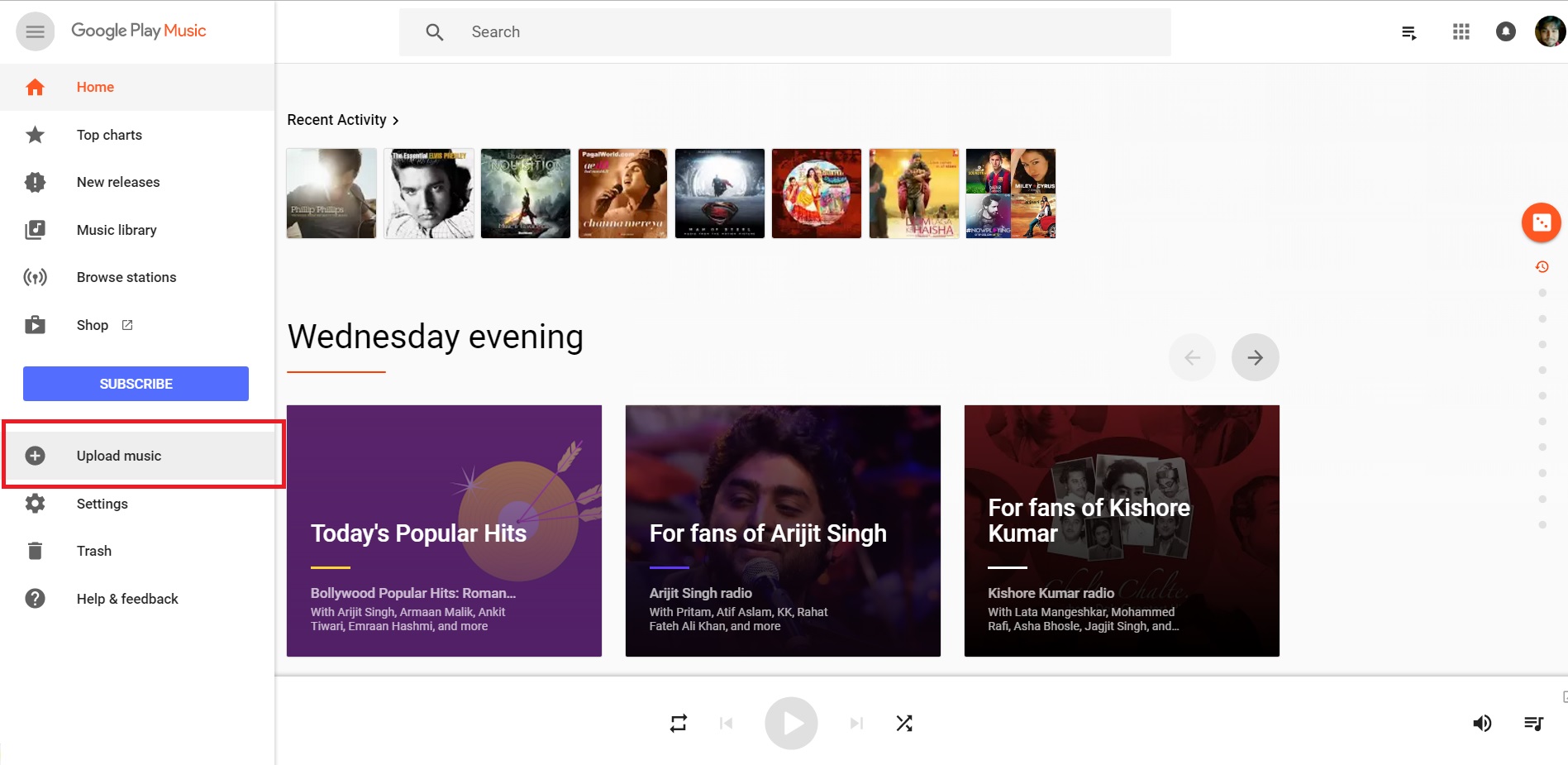Click the previous track button

click(727, 724)
